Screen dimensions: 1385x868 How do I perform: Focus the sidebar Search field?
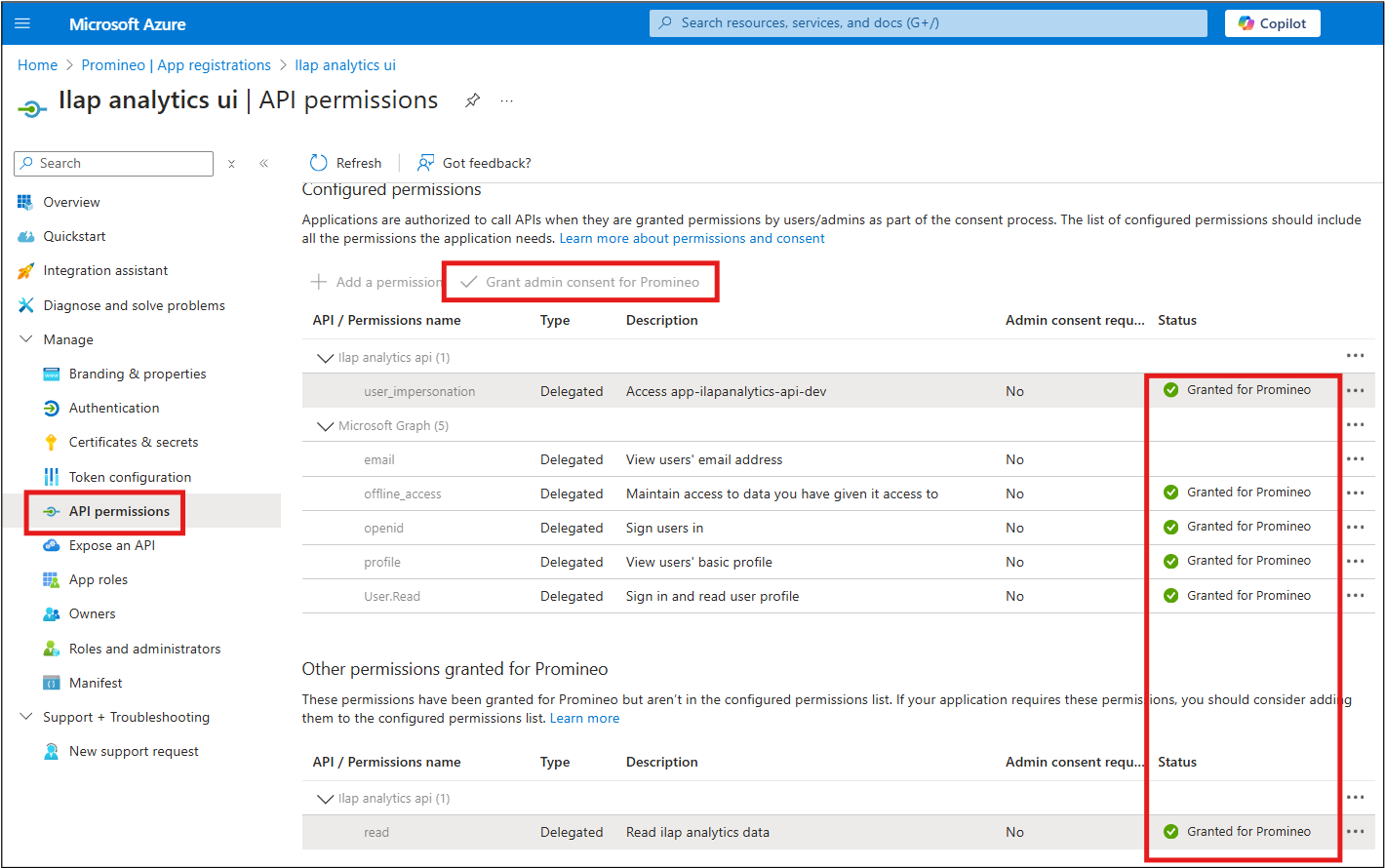click(x=114, y=163)
